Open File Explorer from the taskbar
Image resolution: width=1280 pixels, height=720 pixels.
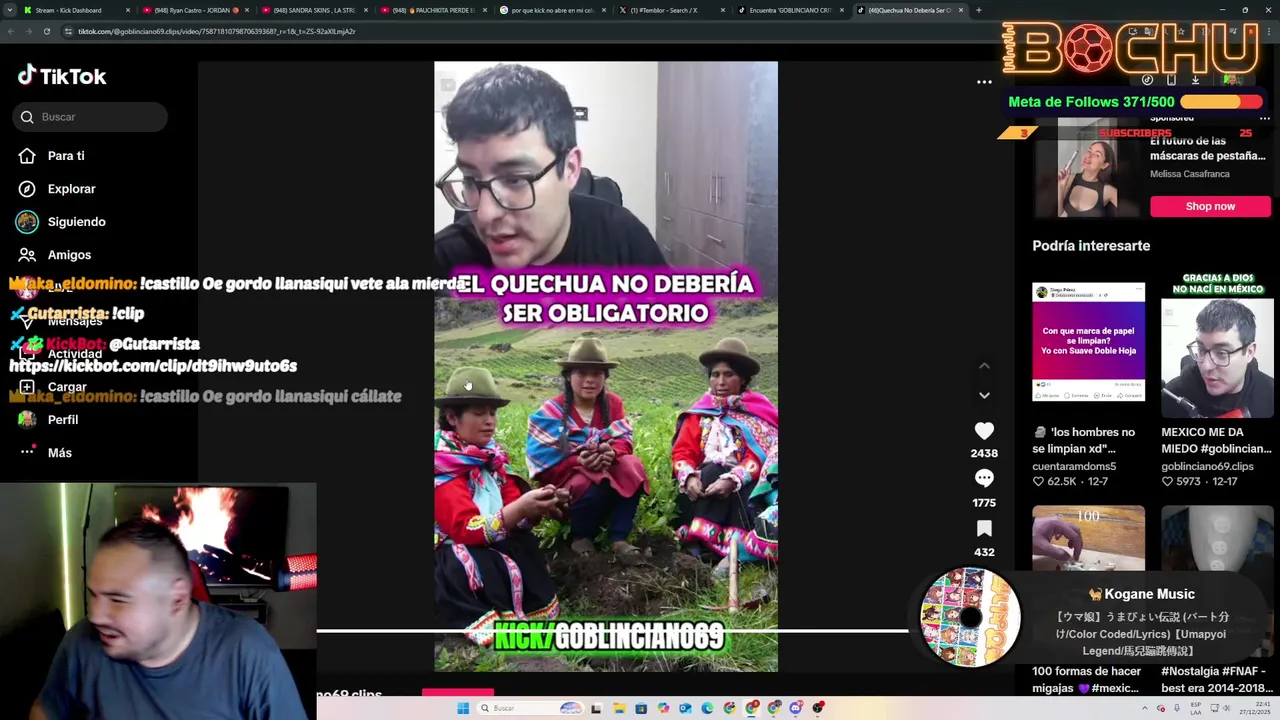tap(619, 708)
